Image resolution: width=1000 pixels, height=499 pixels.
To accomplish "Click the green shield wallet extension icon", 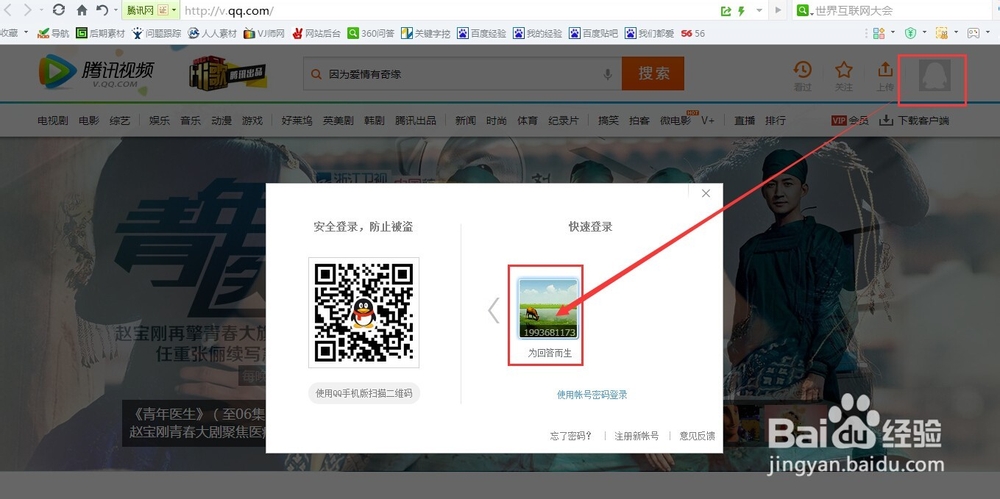I will click(911, 33).
